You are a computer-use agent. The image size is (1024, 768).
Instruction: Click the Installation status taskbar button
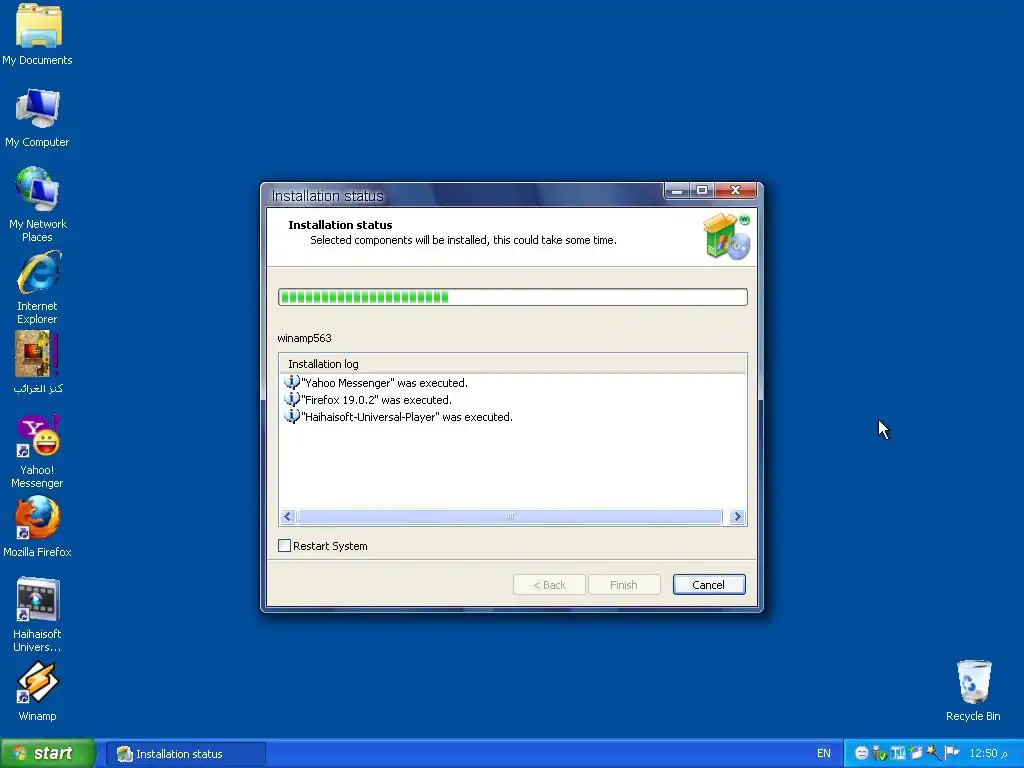(186, 754)
